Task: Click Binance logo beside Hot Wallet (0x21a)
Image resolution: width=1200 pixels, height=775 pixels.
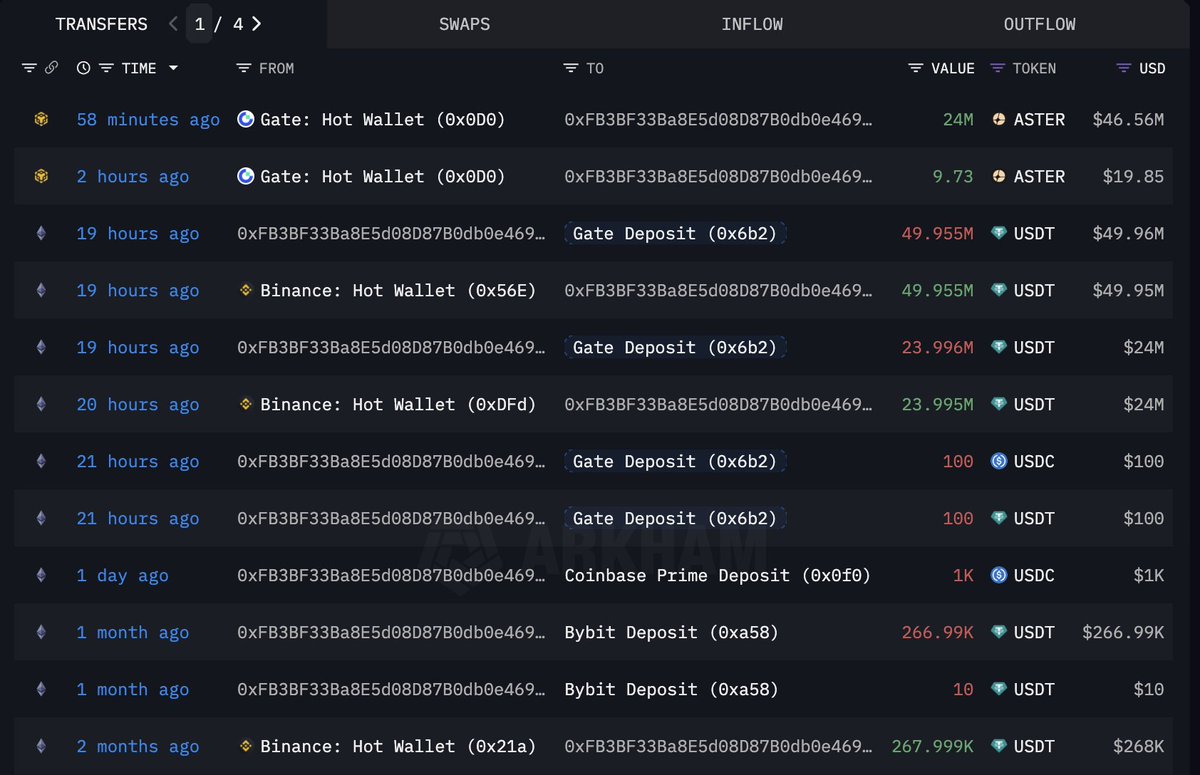Action: [x=245, y=746]
